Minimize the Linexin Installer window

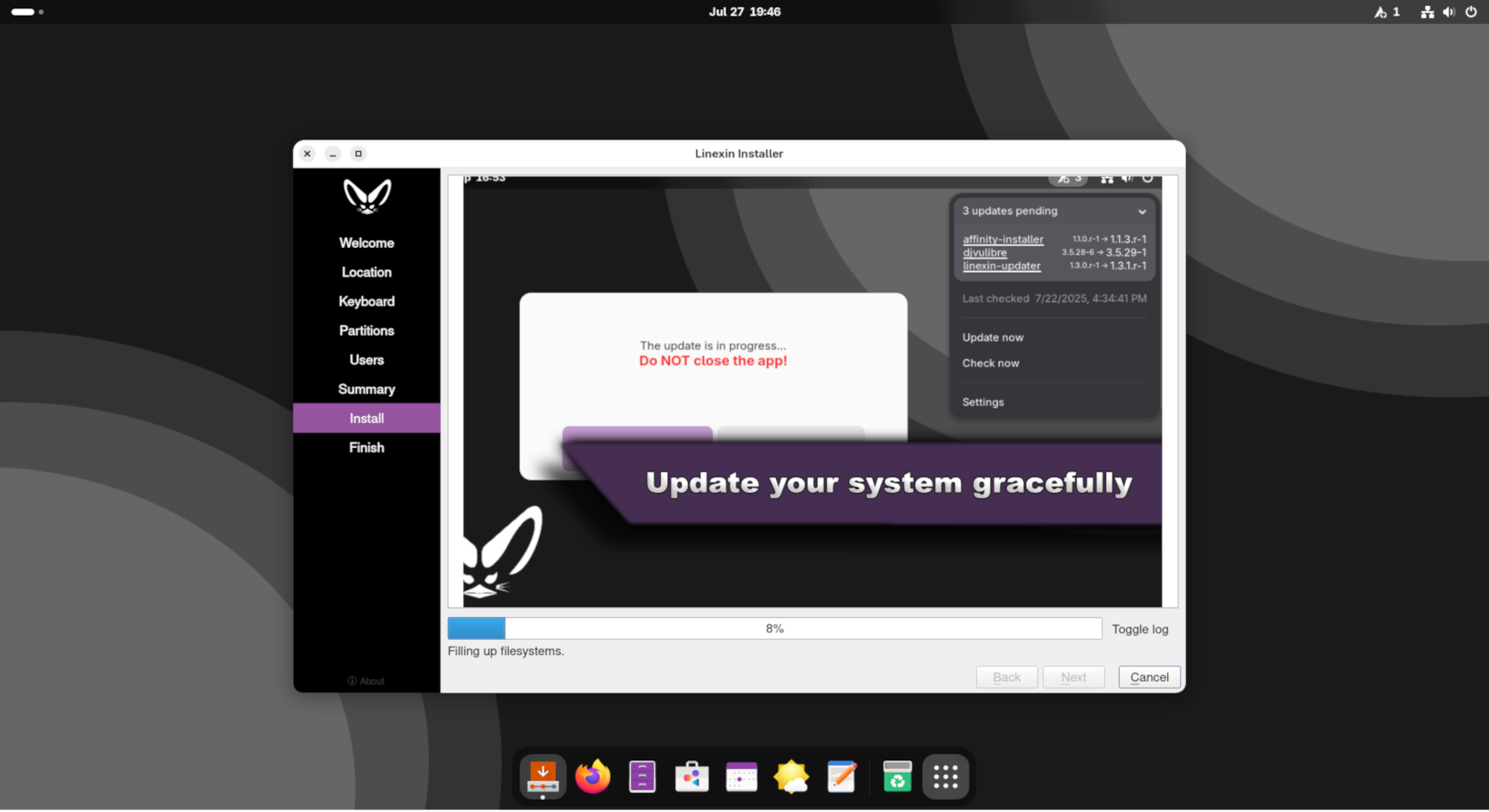[332, 153]
